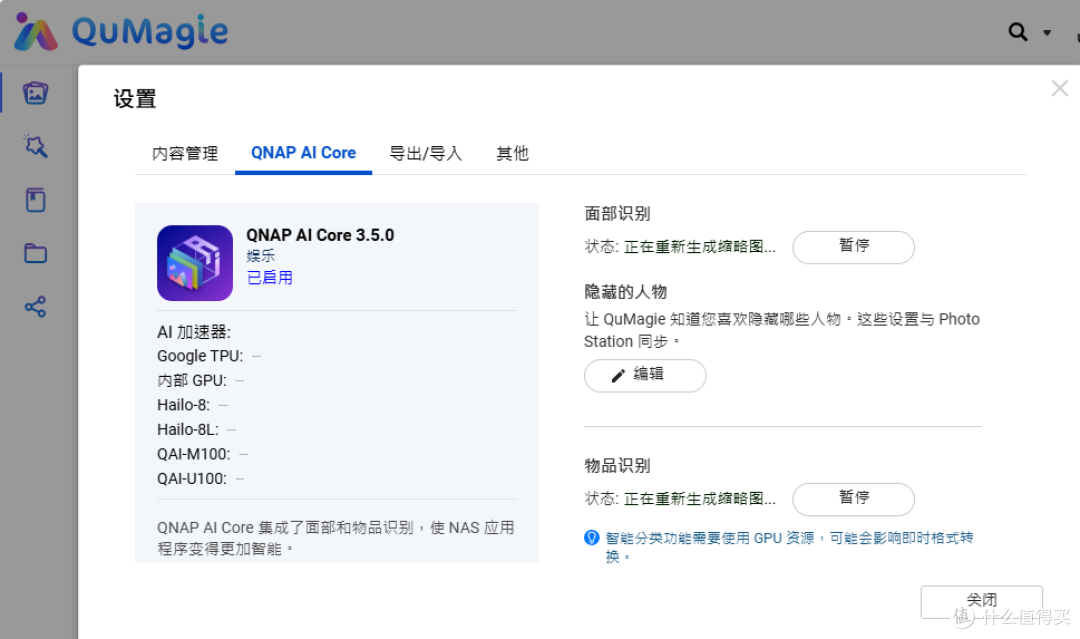Open the Photos sidebar icon
Screen dimensions: 1080x639
point(35,93)
